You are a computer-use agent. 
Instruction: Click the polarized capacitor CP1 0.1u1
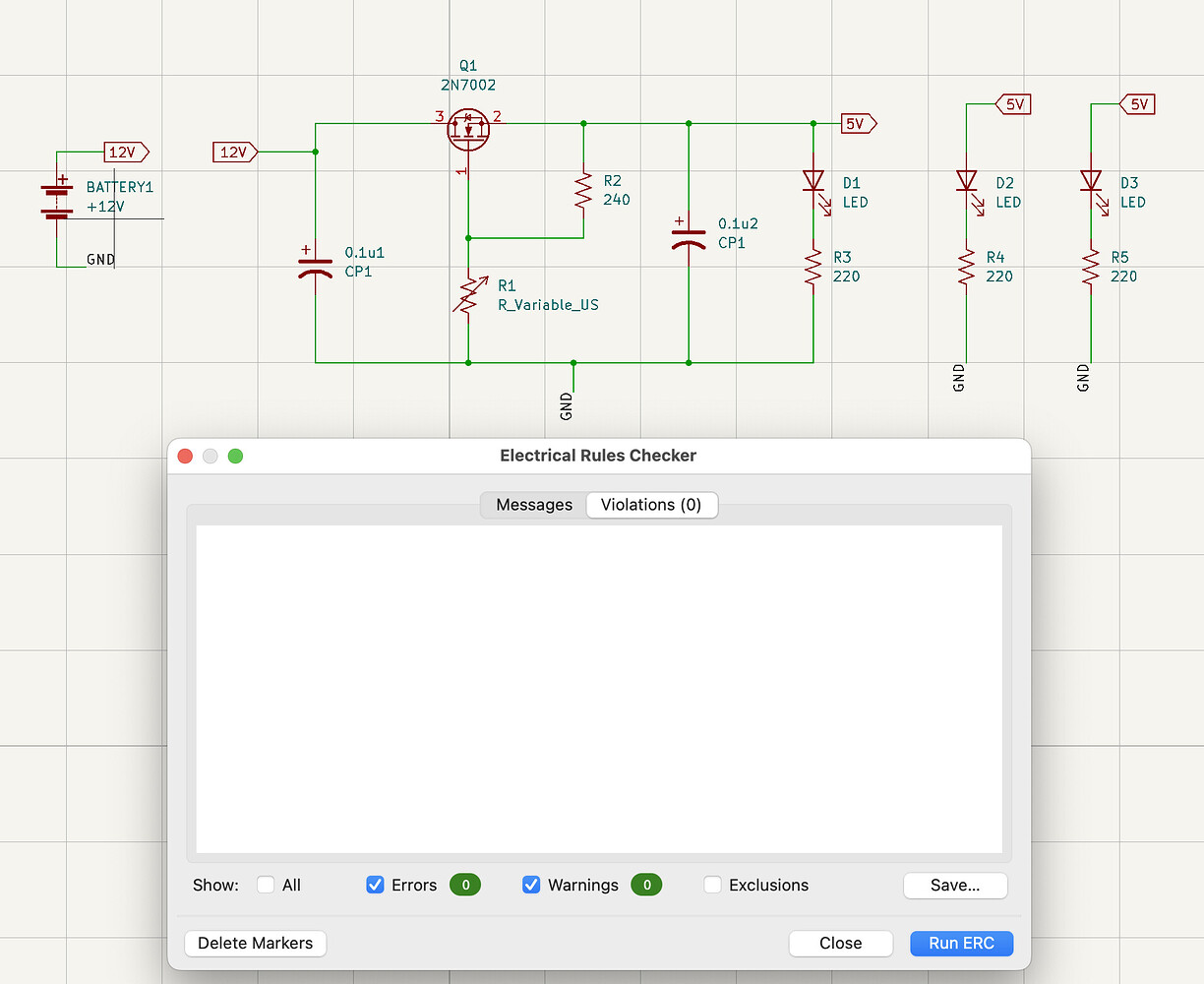click(x=315, y=266)
